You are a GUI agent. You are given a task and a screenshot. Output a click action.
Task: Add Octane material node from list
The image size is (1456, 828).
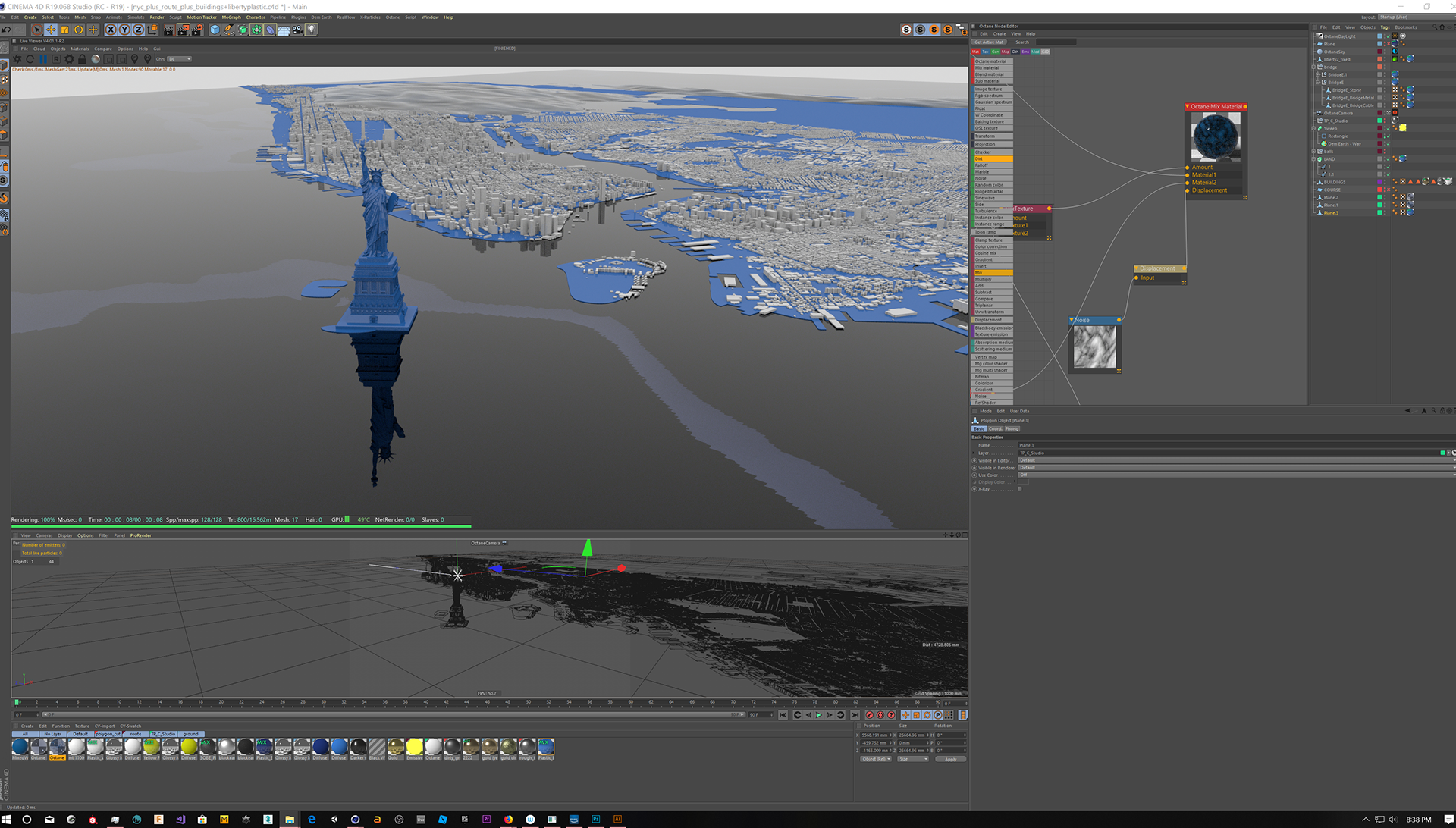[993, 61]
